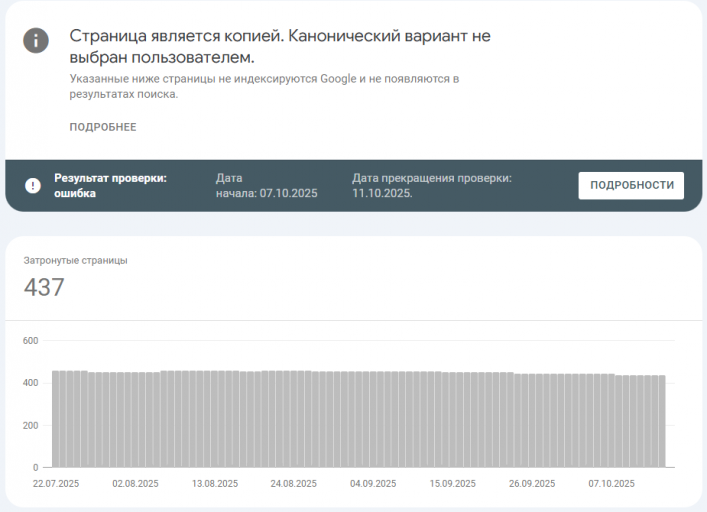Screen dimensions: 707x512
Task: Click the 'Дата начала: 07.10.2025' text
Action: tap(266, 185)
